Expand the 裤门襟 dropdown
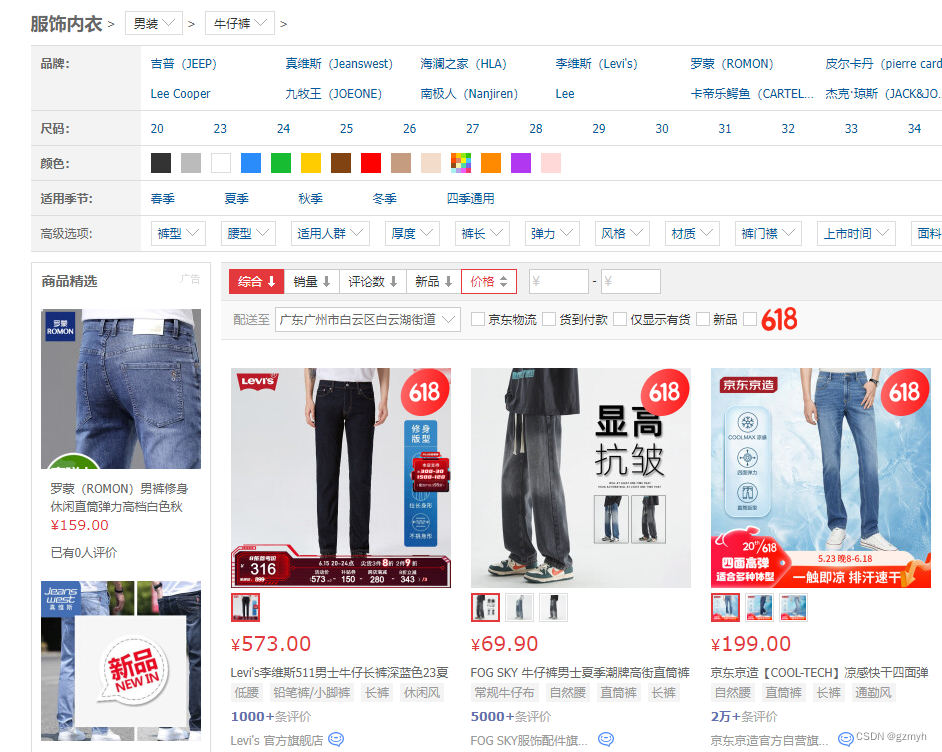The image size is (942, 752). coord(768,234)
